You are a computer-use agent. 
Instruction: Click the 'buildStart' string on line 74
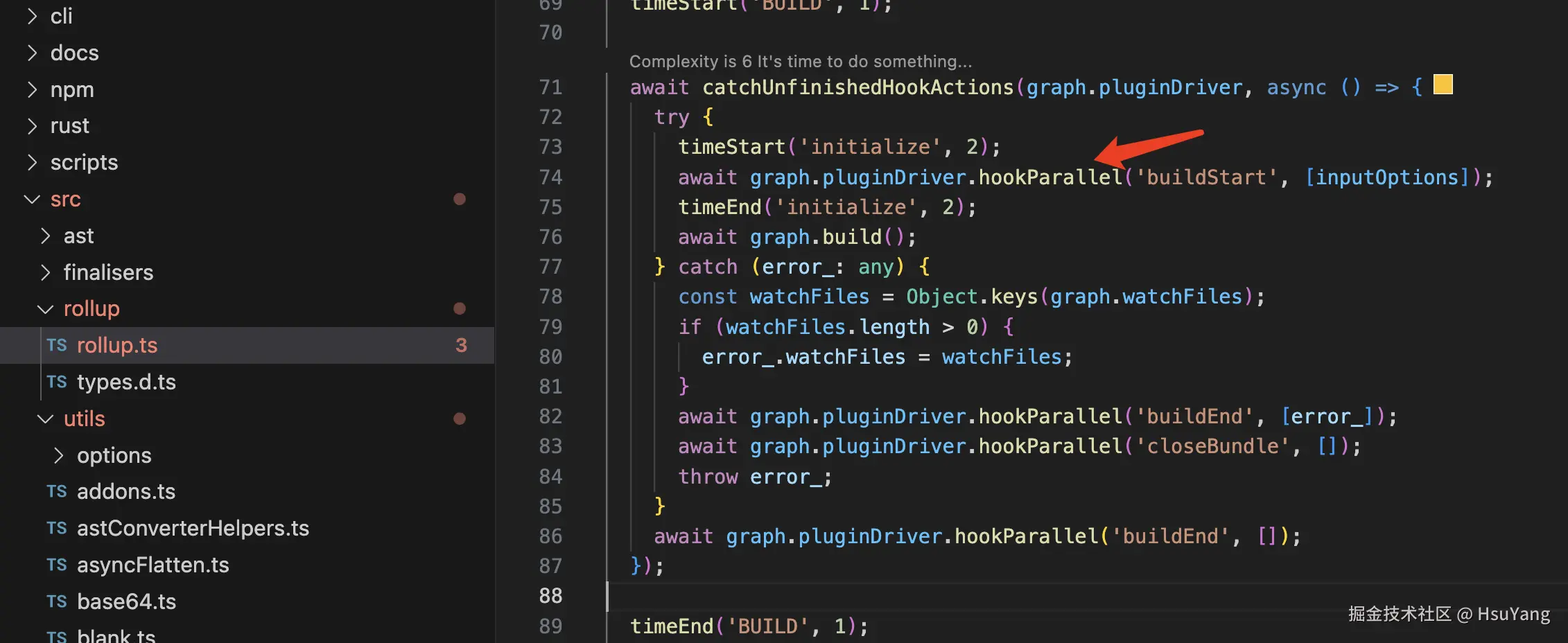(1206, 177)
